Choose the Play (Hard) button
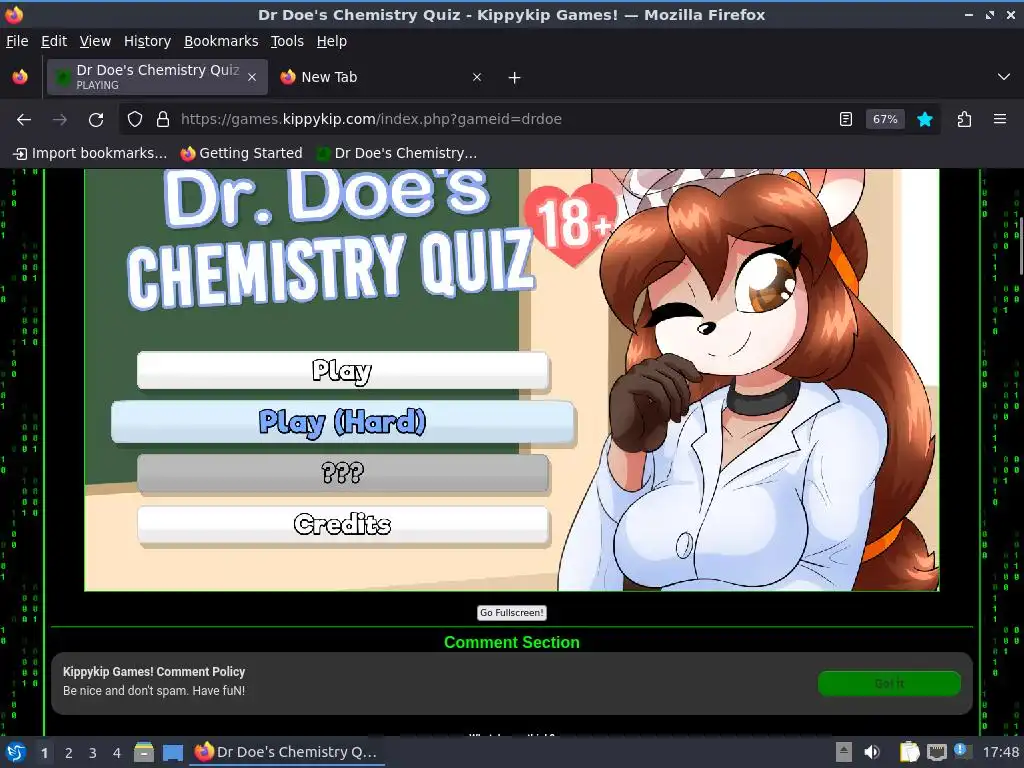This screenshot has height=768, width=1024. click(x=343, y=422)
